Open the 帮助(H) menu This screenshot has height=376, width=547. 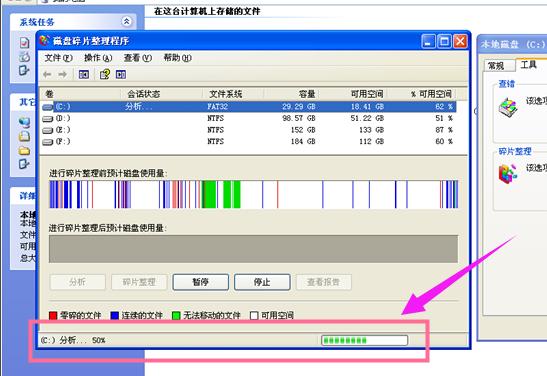pyautogui.click(x=178, y=58)
